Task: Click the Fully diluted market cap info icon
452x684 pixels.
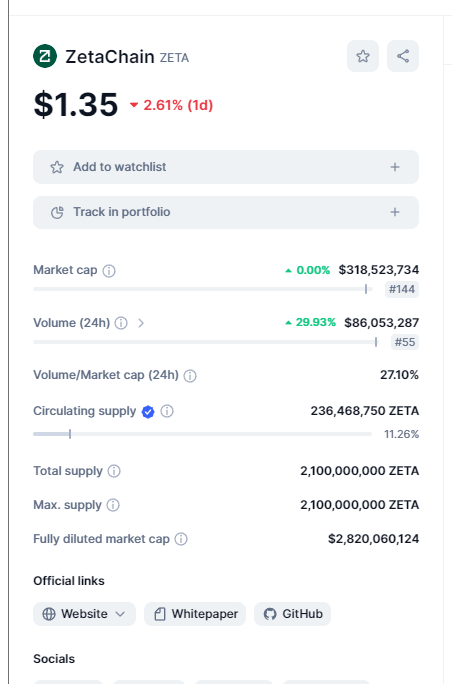Action: pyautogui.click(x=181, y=539)
